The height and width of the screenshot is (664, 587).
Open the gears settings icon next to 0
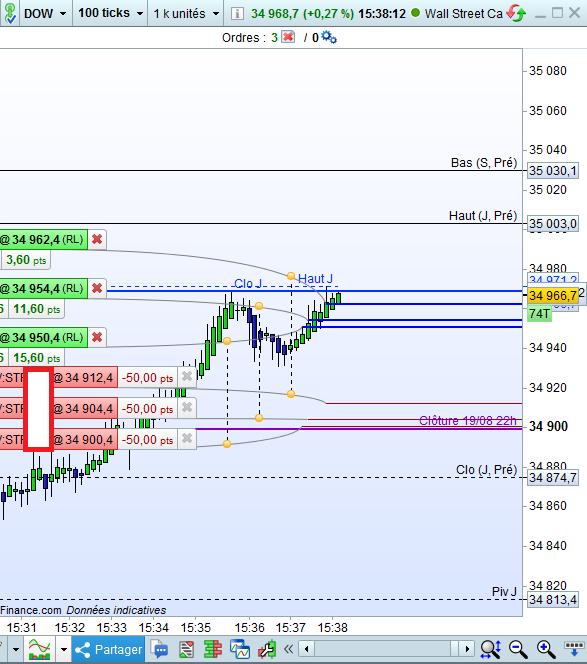pyautogui.click(x=329, y=37)
